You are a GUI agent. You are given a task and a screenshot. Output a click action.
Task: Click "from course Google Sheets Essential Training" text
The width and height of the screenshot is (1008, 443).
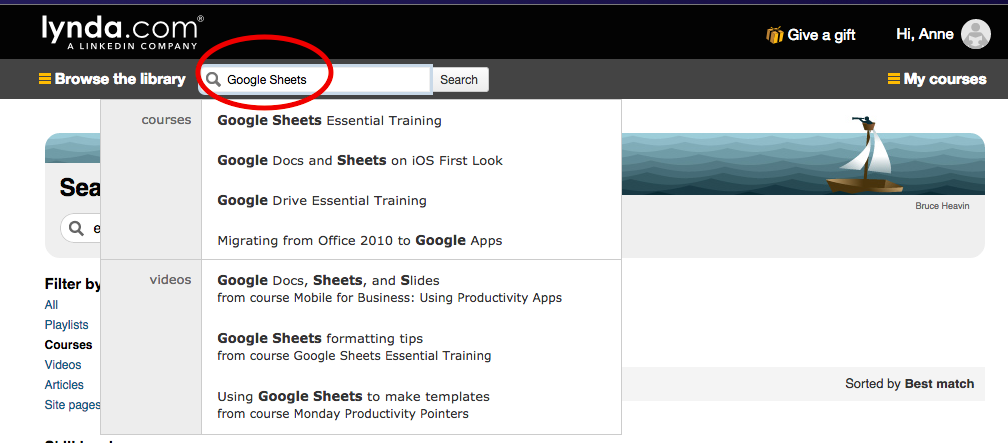[x=354, y=356]
